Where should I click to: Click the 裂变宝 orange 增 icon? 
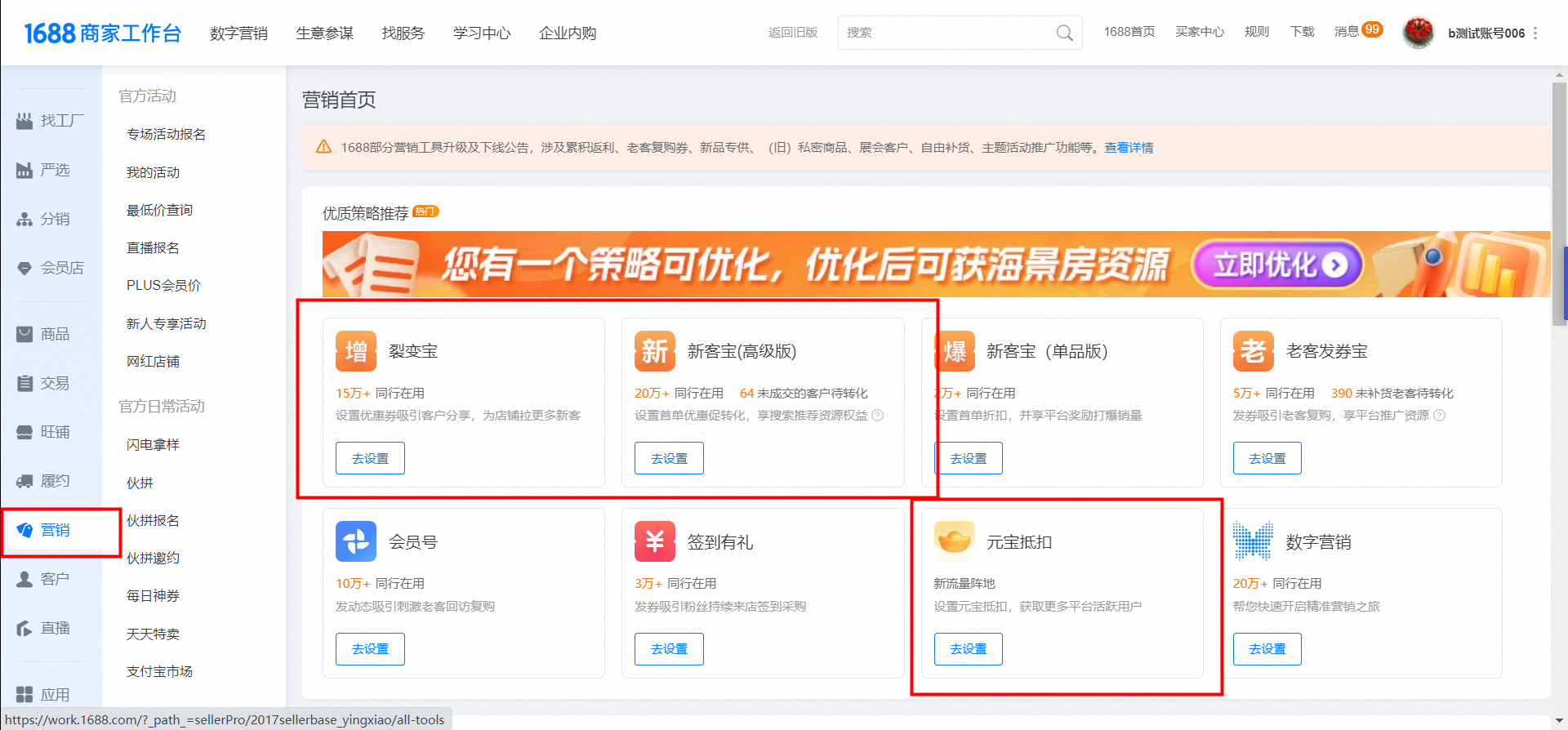coord(356,351)
